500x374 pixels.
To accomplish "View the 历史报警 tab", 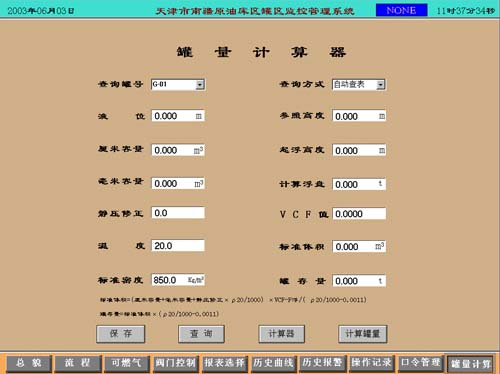I will click(x=323, y=363).
